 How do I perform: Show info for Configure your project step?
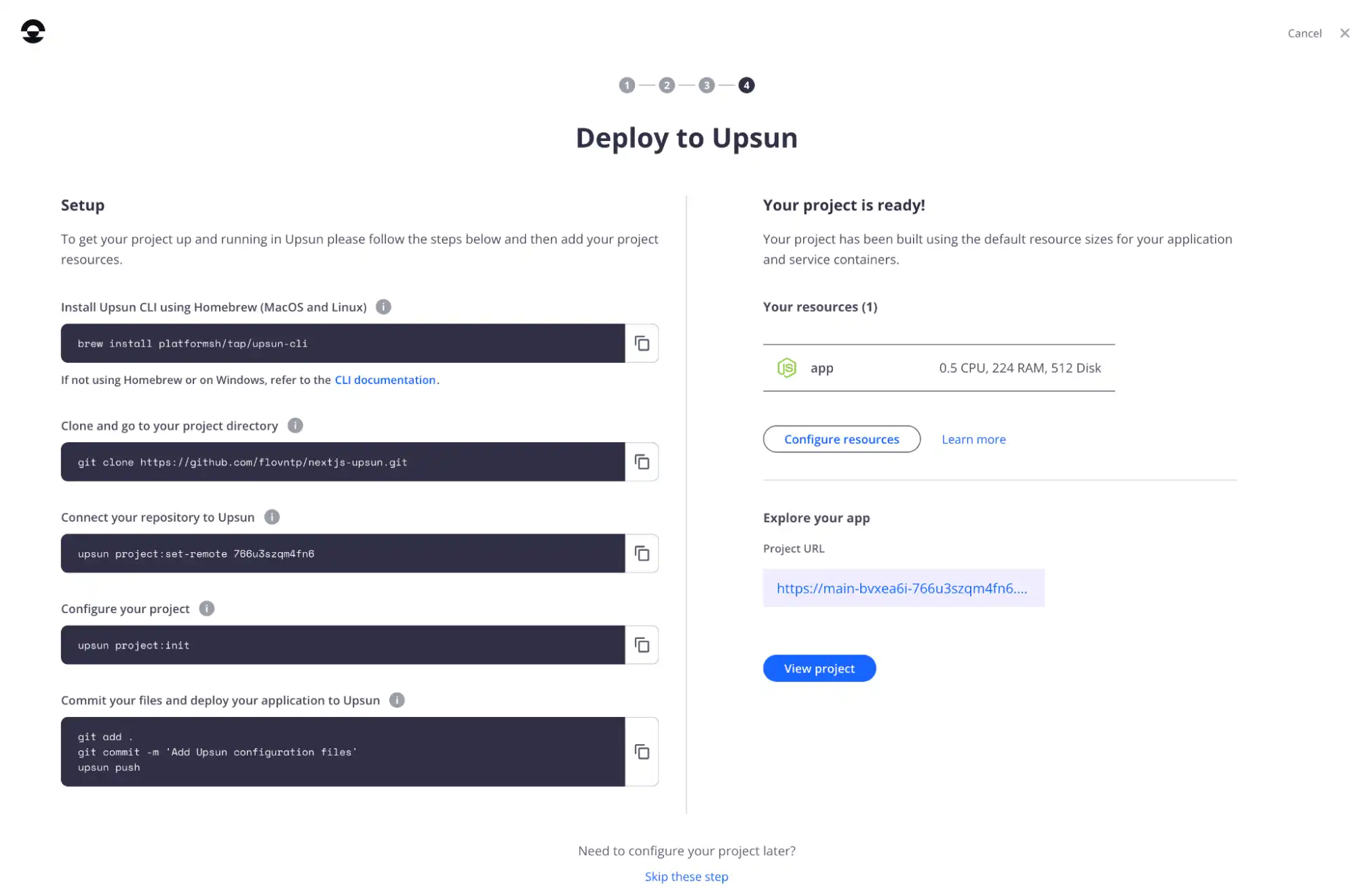206,608
